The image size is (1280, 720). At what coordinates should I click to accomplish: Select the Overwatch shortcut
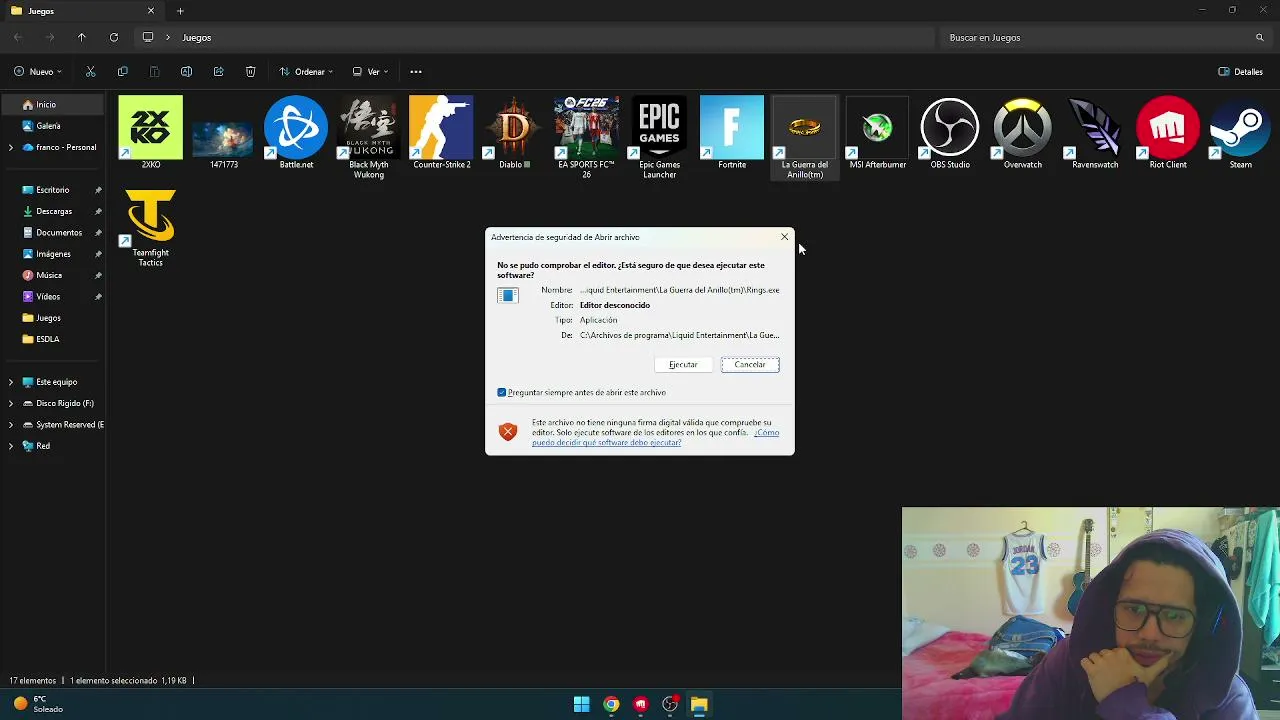coord(1023,132)
